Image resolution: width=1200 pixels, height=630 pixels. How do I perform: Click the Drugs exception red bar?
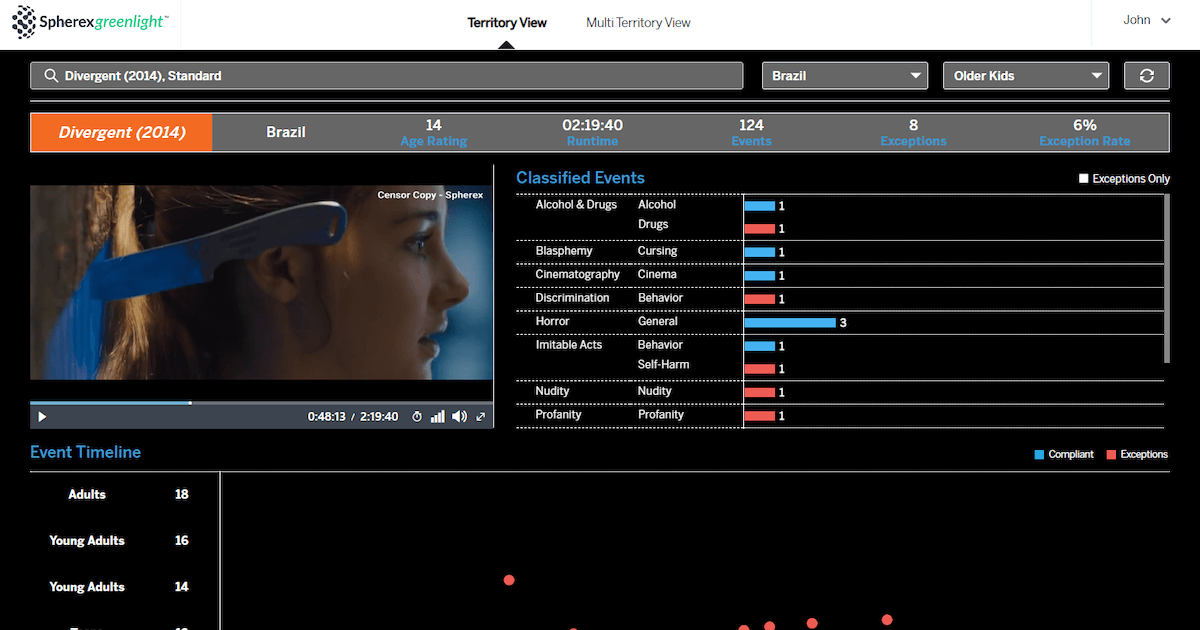(760, 229)
